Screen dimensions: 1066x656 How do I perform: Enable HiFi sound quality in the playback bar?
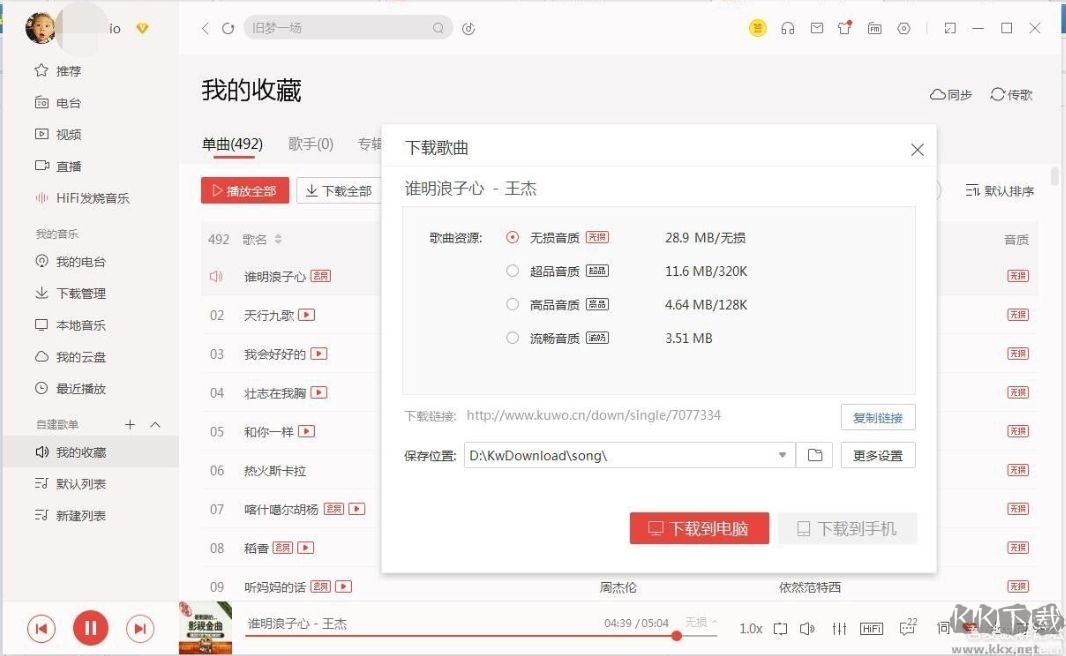click(871, 628)
